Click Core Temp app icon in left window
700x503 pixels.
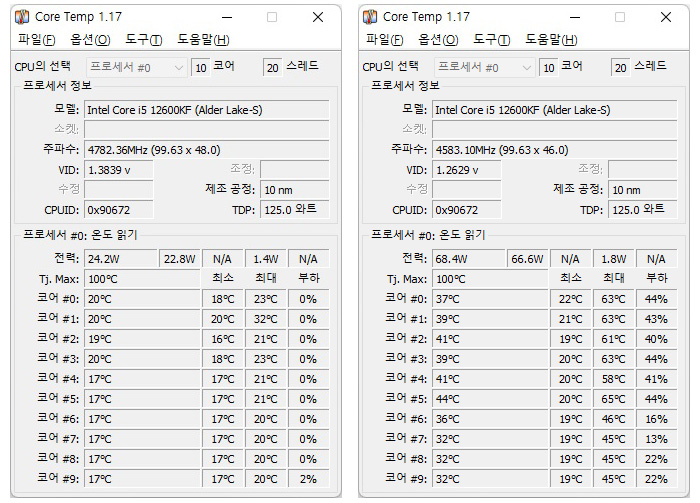(22, 17)
